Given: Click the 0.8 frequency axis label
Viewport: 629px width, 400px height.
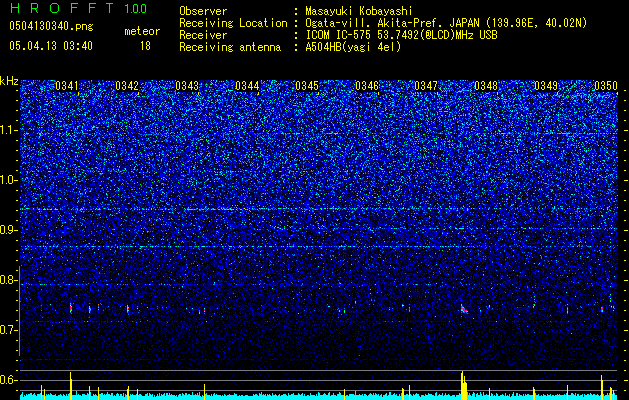Looking at the screenshot, I should (9, 280).
